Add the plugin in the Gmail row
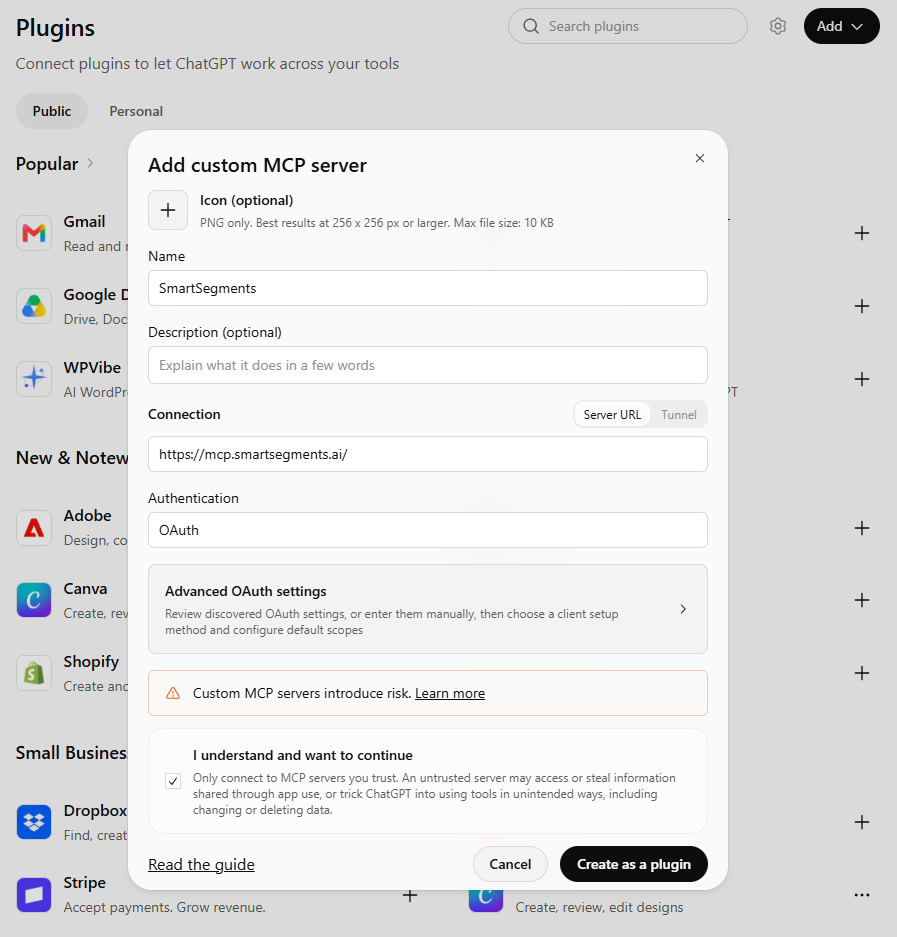The image size is (897, 937). click(x=862, y=233)
